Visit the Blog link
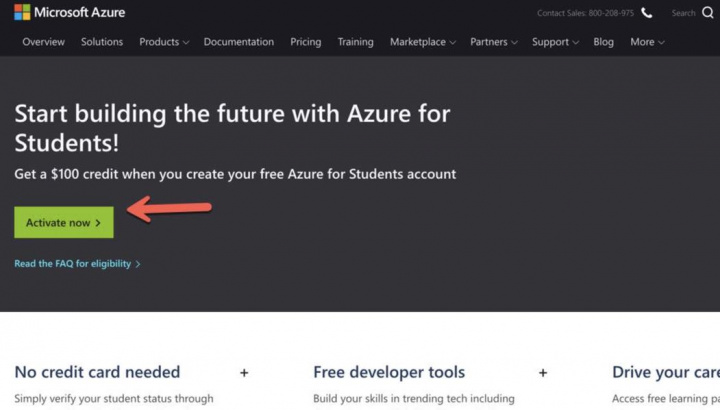Viewport: 720px width, 410px height. pos(603,42)
